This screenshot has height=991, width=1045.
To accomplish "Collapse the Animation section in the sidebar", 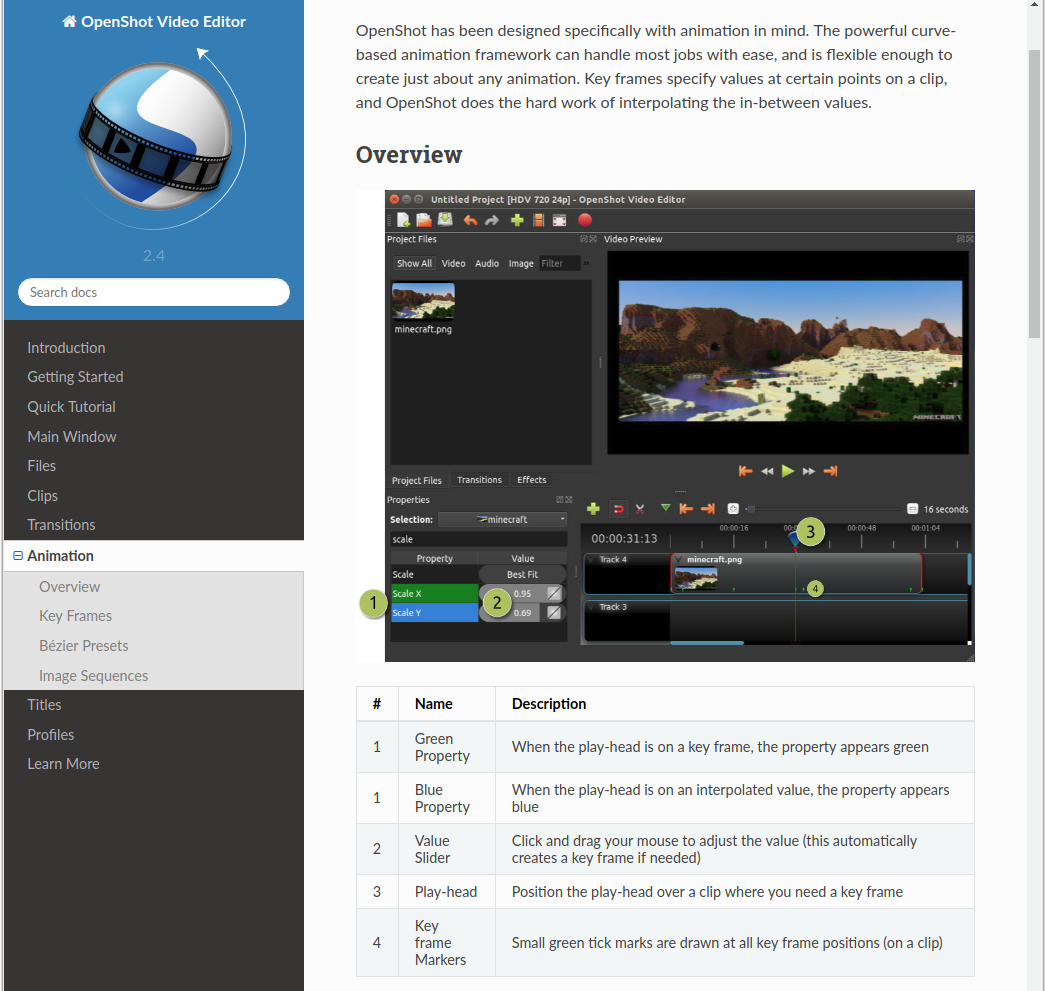I will pos(17,555).
